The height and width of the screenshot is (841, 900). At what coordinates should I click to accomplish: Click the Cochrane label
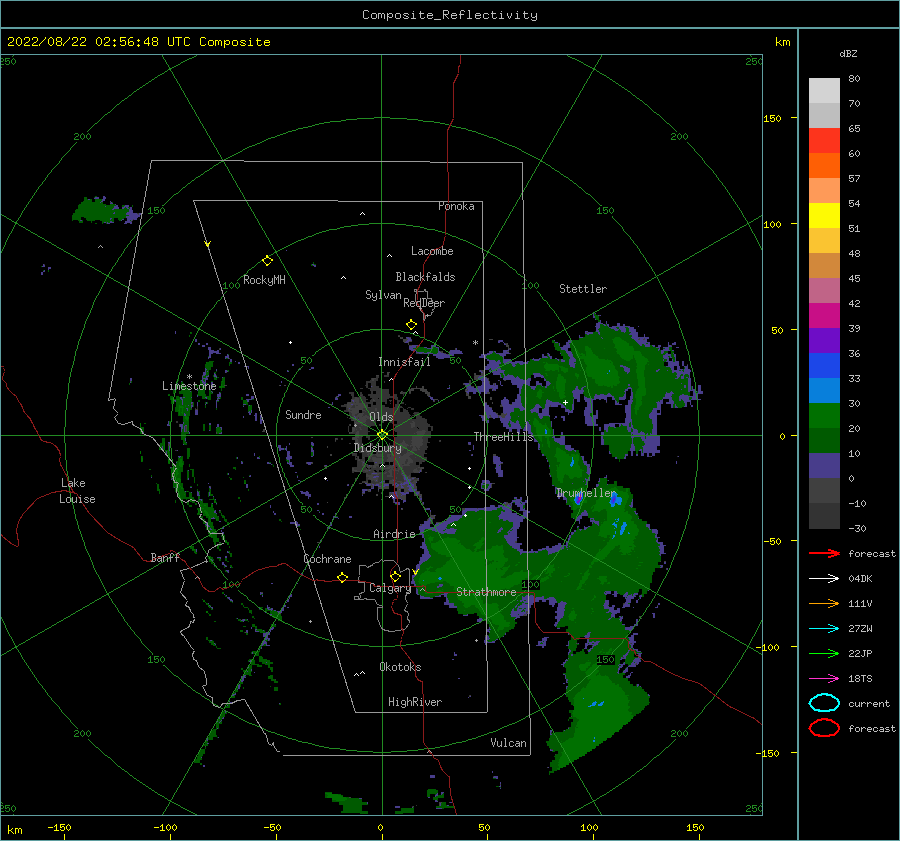[327, 559]
